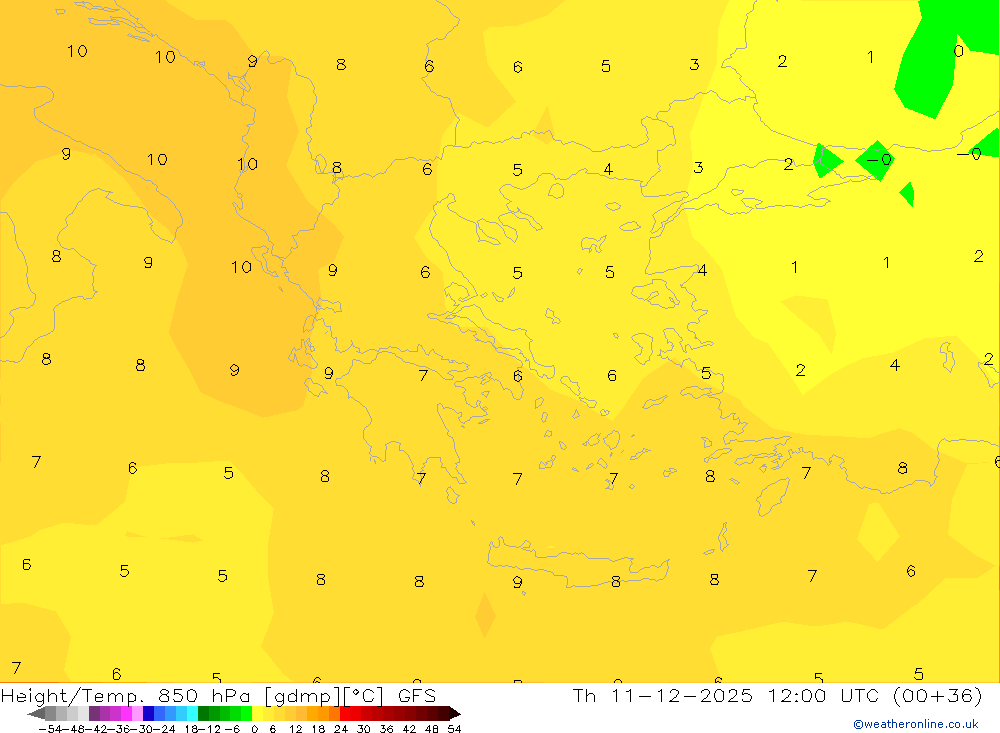Click the cyan legend color swatch
1000x733 pixels.
click(x=192, y=713)
